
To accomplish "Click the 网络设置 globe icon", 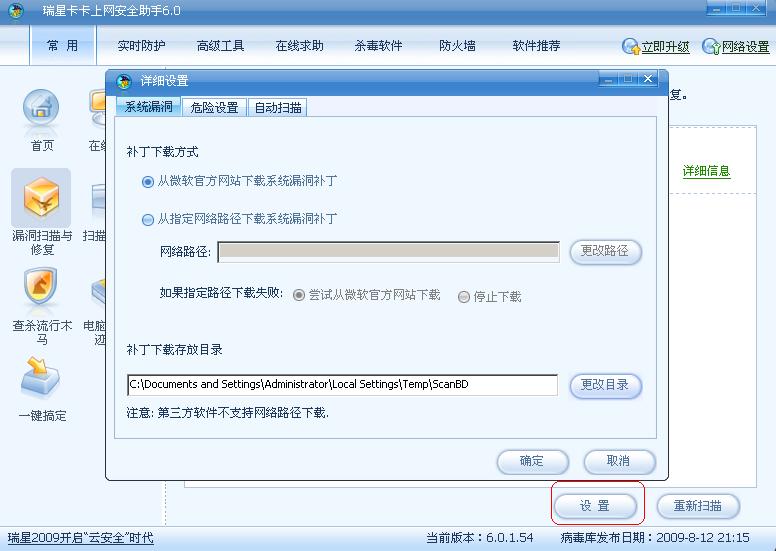I will [711, 47].
